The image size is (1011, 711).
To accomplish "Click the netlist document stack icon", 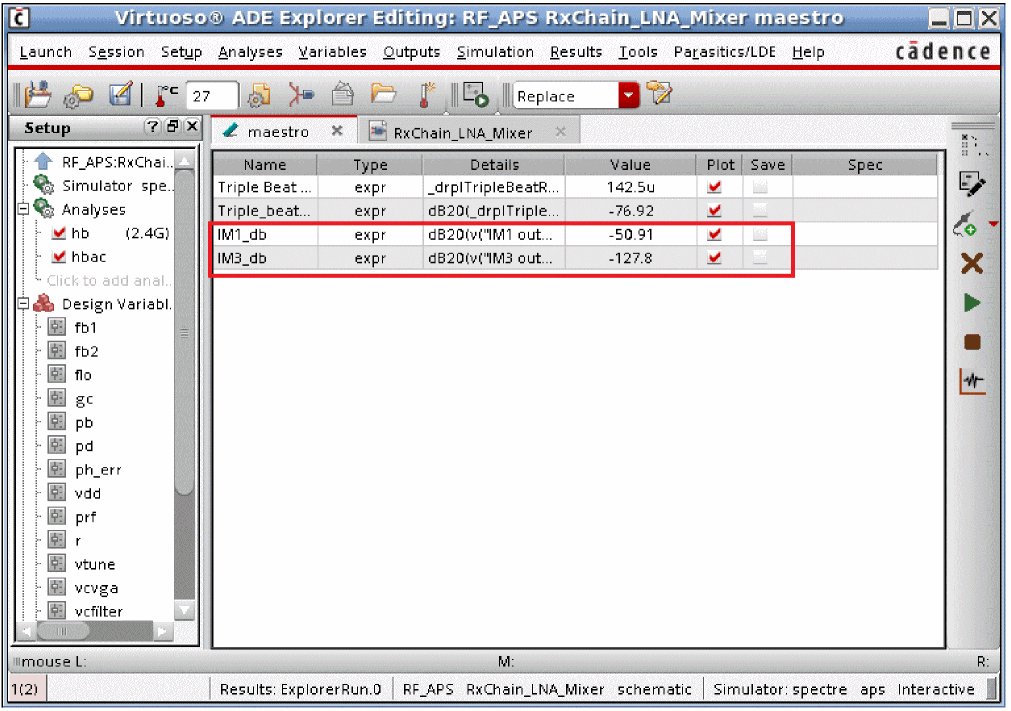I will tap(343, 95).
